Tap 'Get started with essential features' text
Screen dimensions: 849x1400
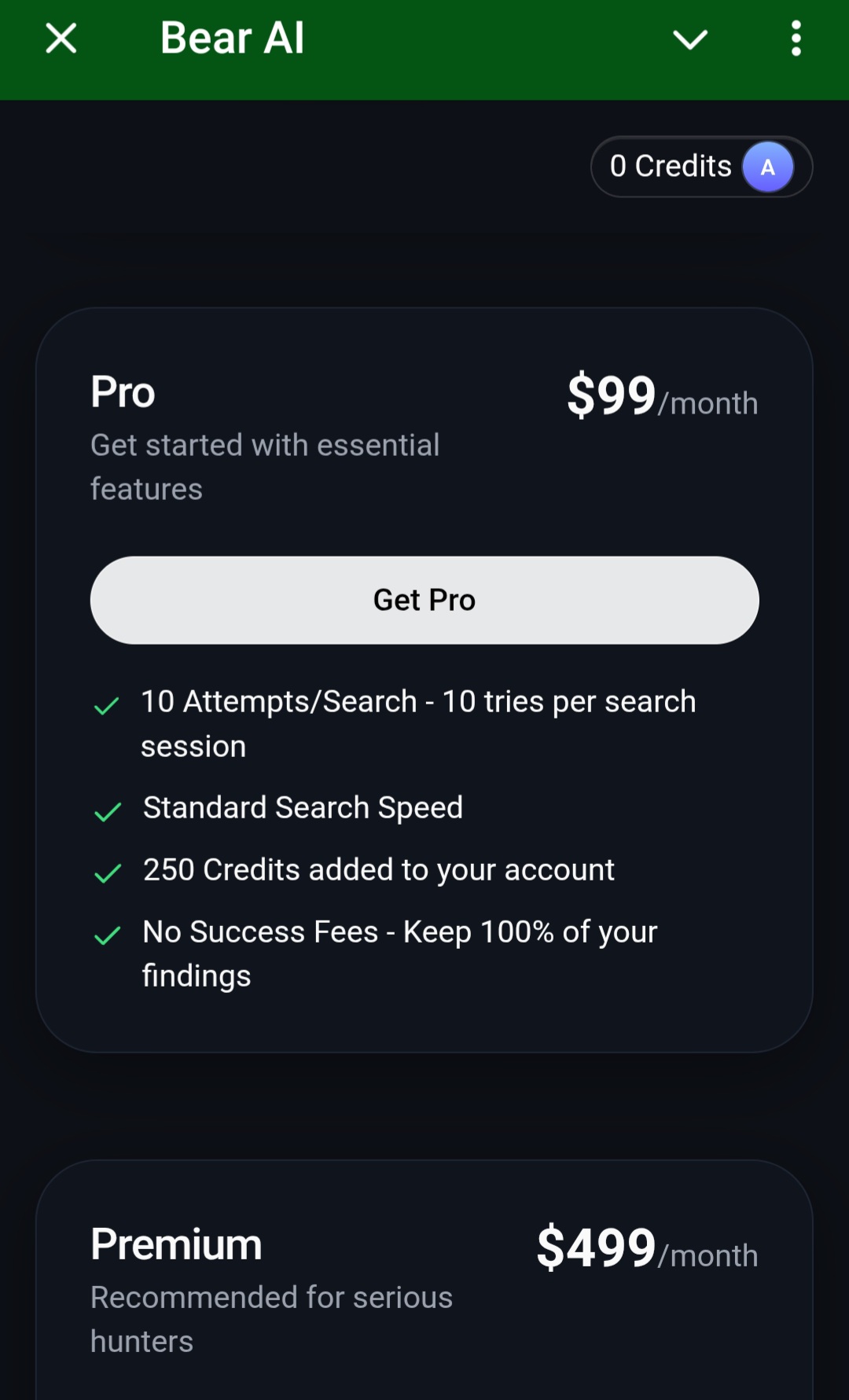265,467
